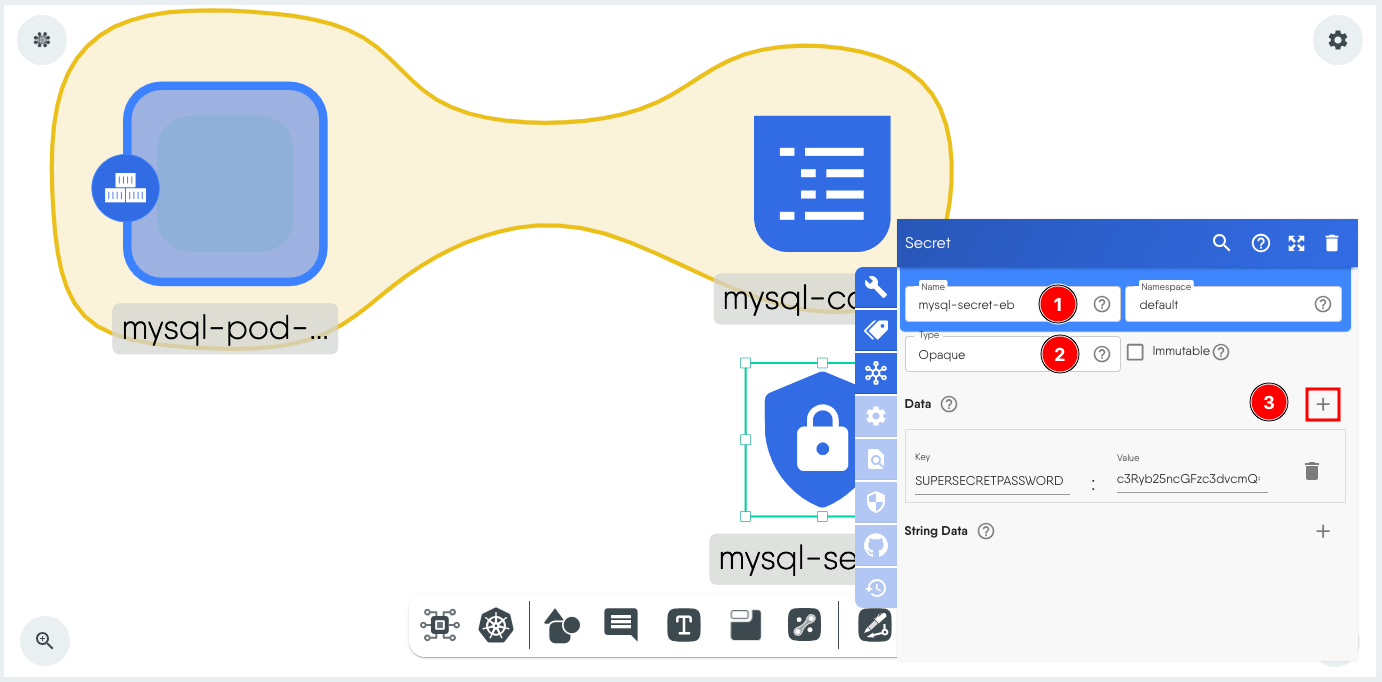The width and height of the screenshot is (1382, 682).
Task: Expand the Secret panel to fullscreen
Action: tap(1297, 242)
